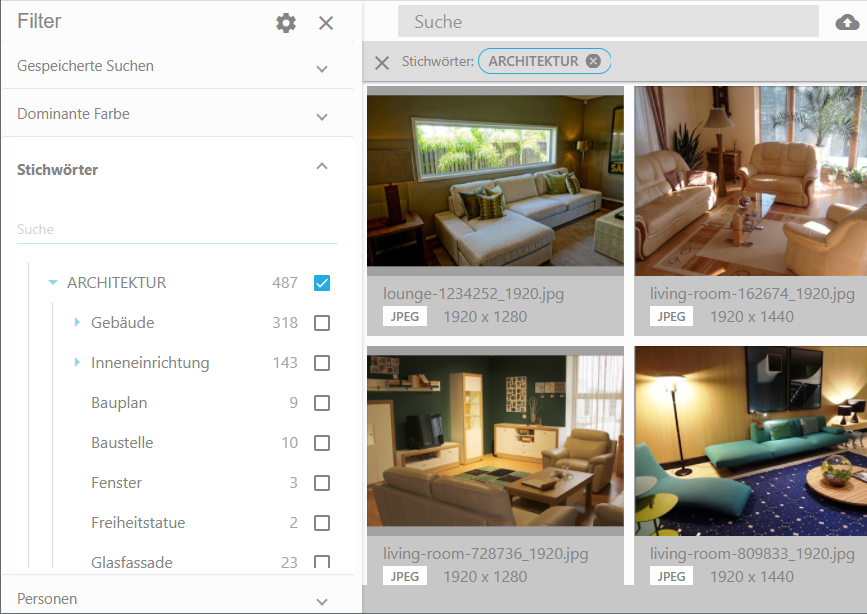Click JPEG badge under lounge-1234252 image
867x614 pixels.
[405, 316]
